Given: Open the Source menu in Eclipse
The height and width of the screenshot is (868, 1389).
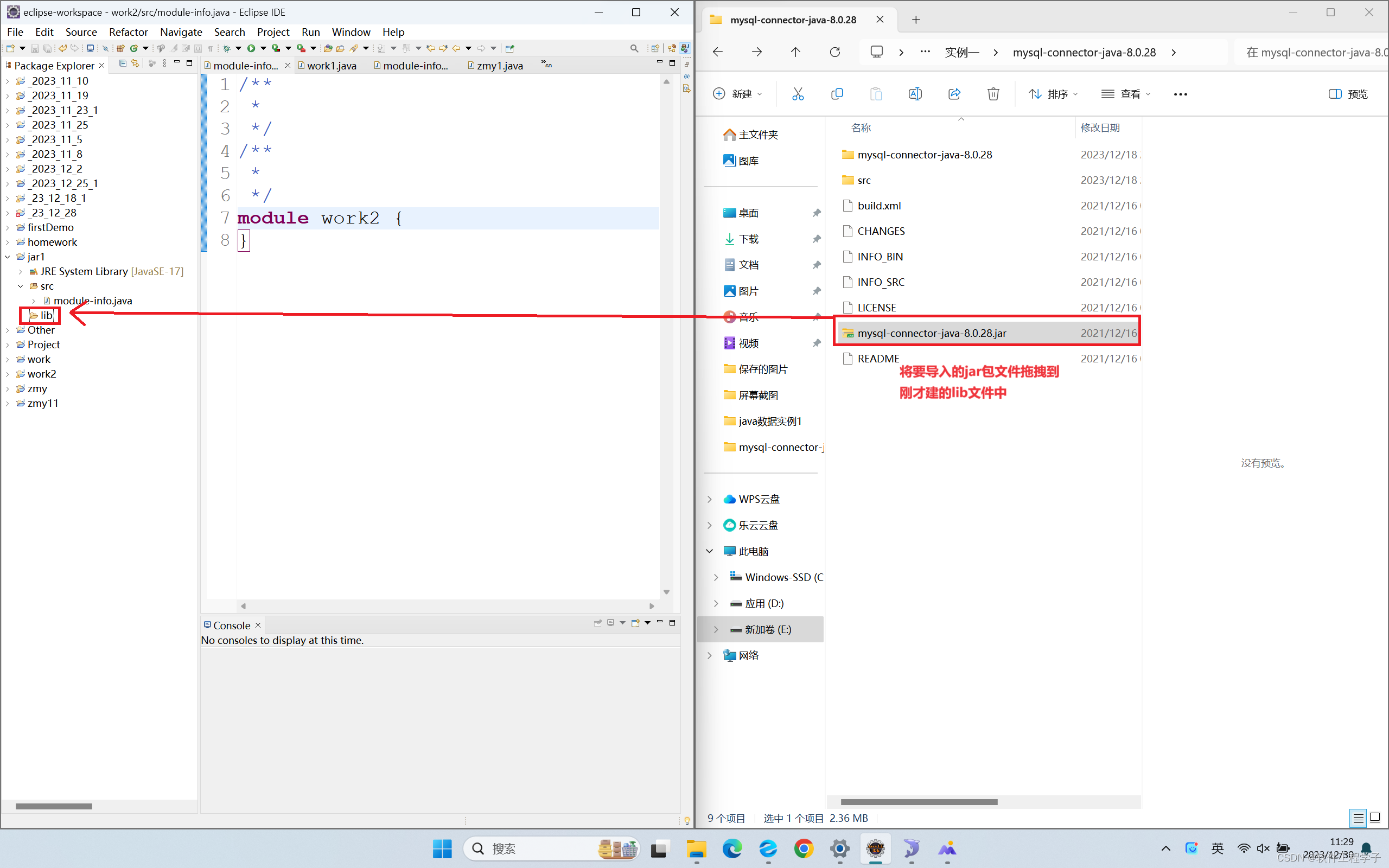Looking at the screenshot, I should [x=81, y=32].
